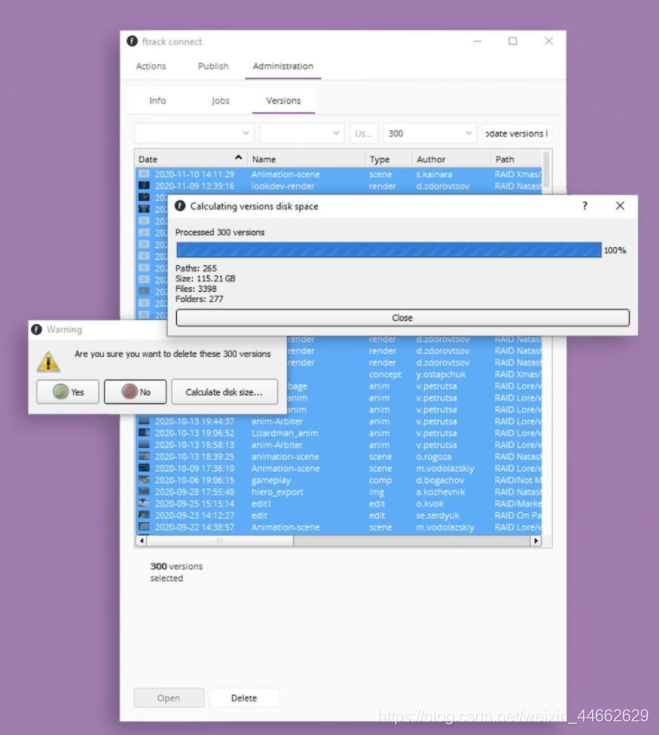
Task: Select the Lizardman_anim row name
Action: tap(285, 433)
